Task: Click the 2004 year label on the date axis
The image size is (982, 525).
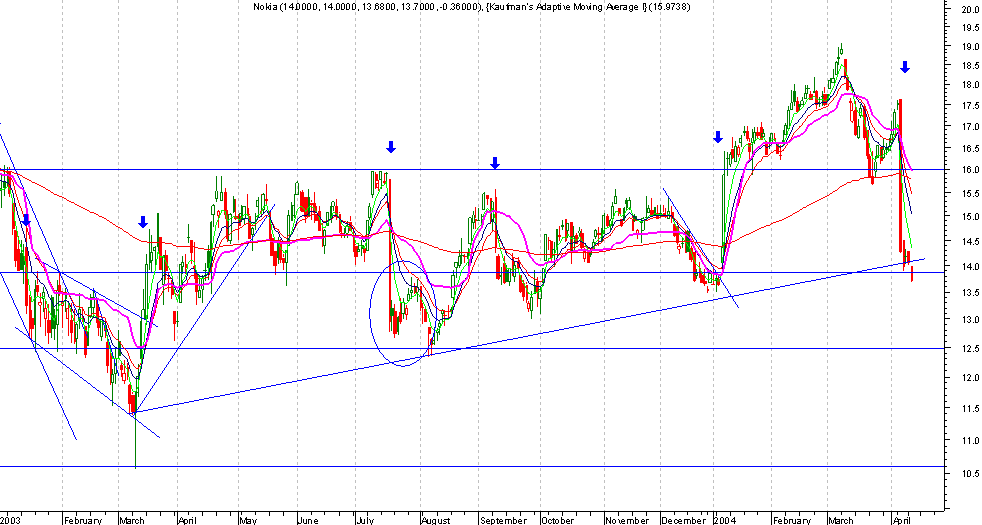Action: [x=725, y=520]
